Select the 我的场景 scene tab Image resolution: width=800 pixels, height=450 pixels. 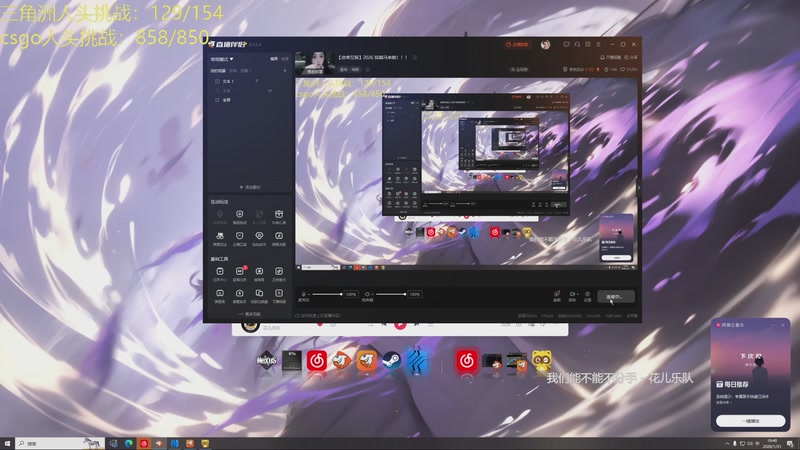(x=218, y=71)
